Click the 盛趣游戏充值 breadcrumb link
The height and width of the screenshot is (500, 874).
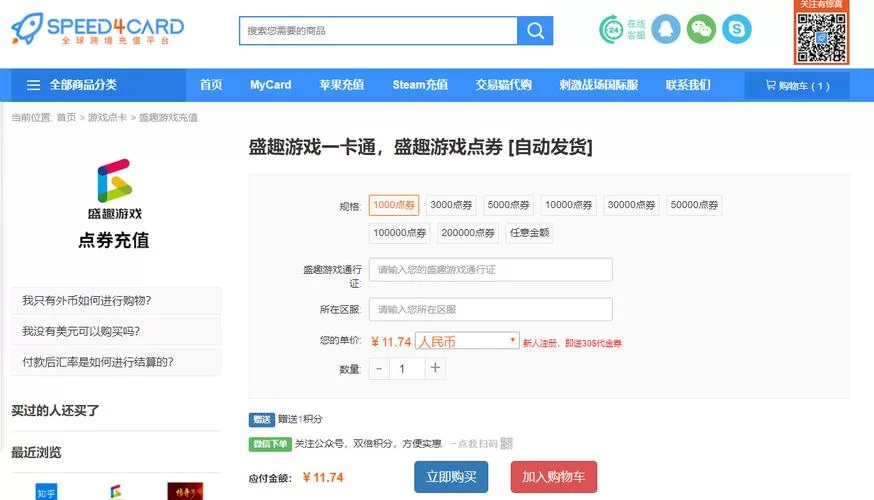click(168, 118)
